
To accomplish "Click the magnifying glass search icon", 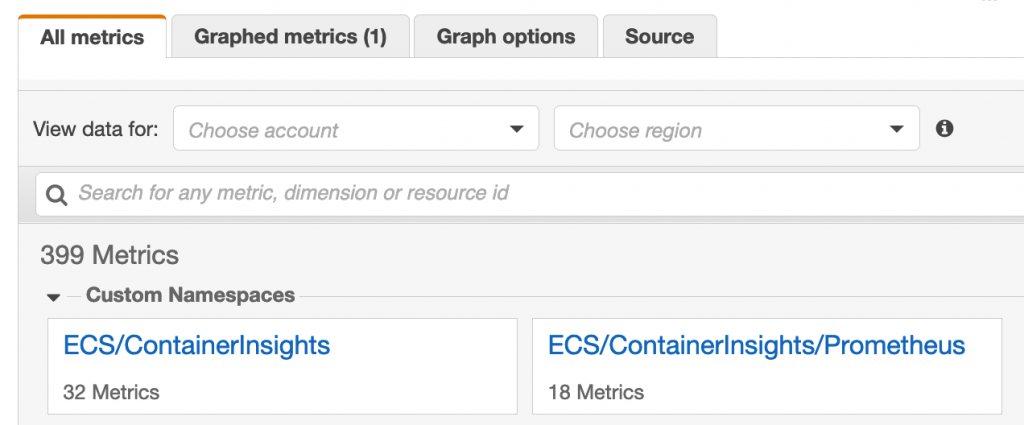I will [x=57, y=193].
